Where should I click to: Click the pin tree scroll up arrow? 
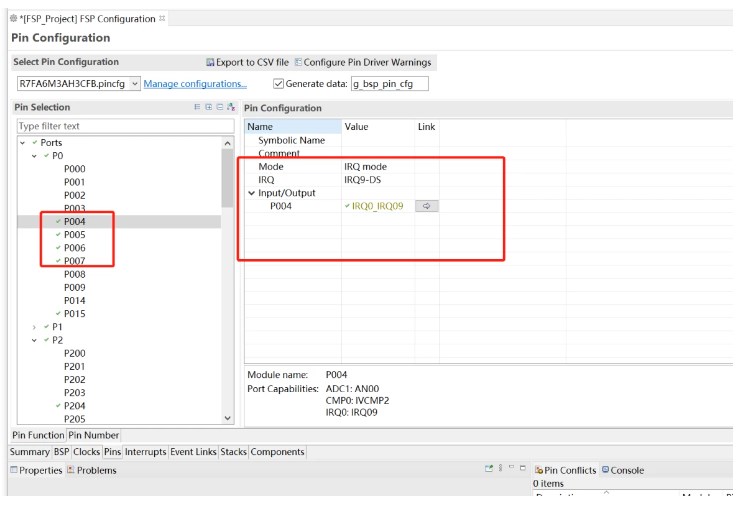228,143
